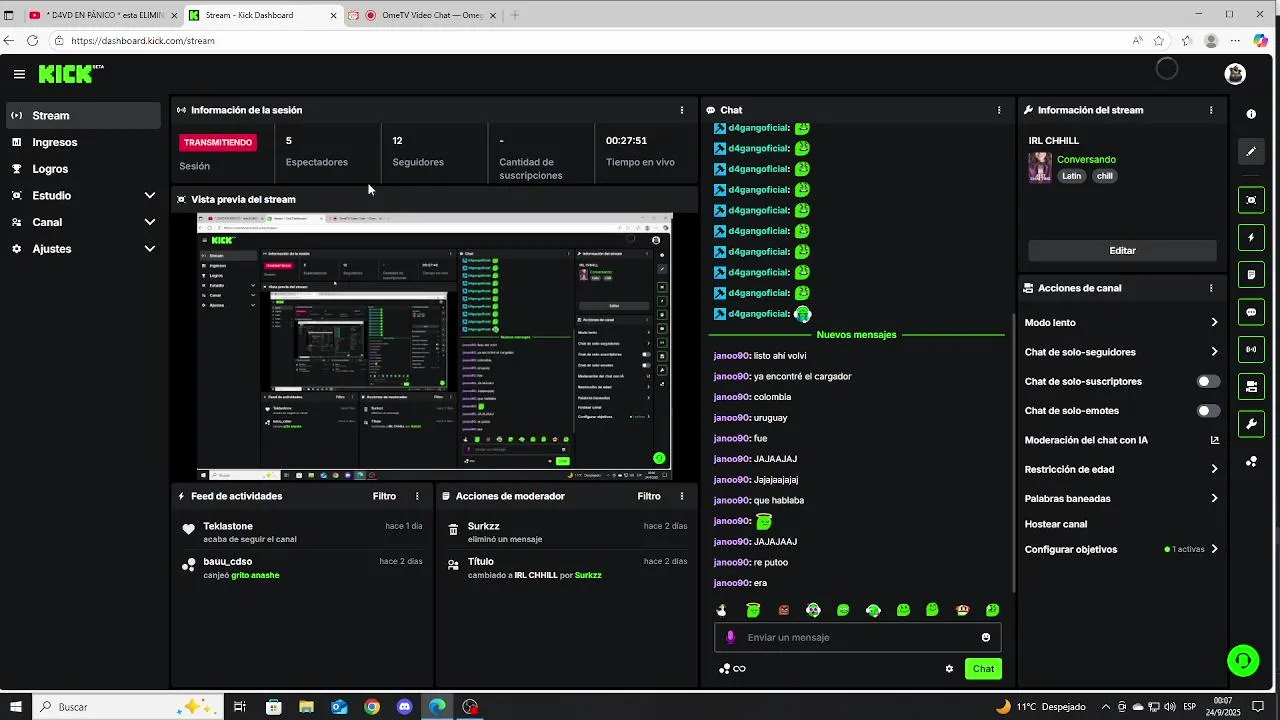Click the wrench icon in the right toolbar
The width and height of the screenshot is (1280, 720).
pos(1251,424)
